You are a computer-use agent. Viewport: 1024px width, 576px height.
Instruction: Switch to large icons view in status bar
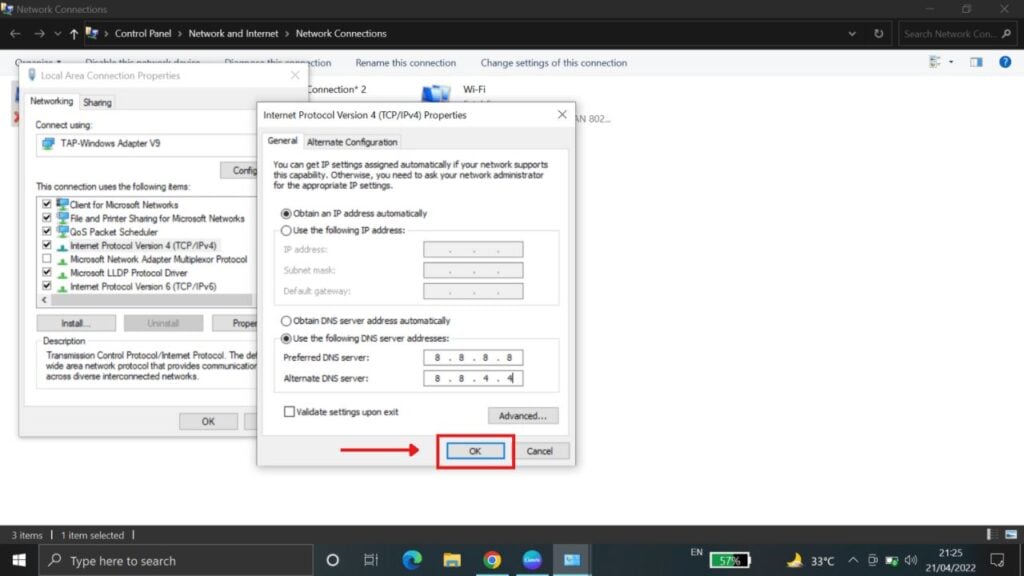1010,534
